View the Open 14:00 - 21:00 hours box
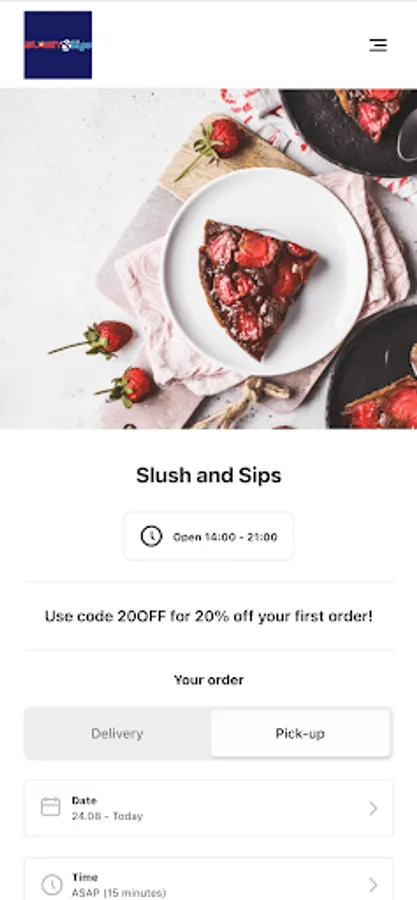This screenshot has height=900, width=417. tap(209, 537)
